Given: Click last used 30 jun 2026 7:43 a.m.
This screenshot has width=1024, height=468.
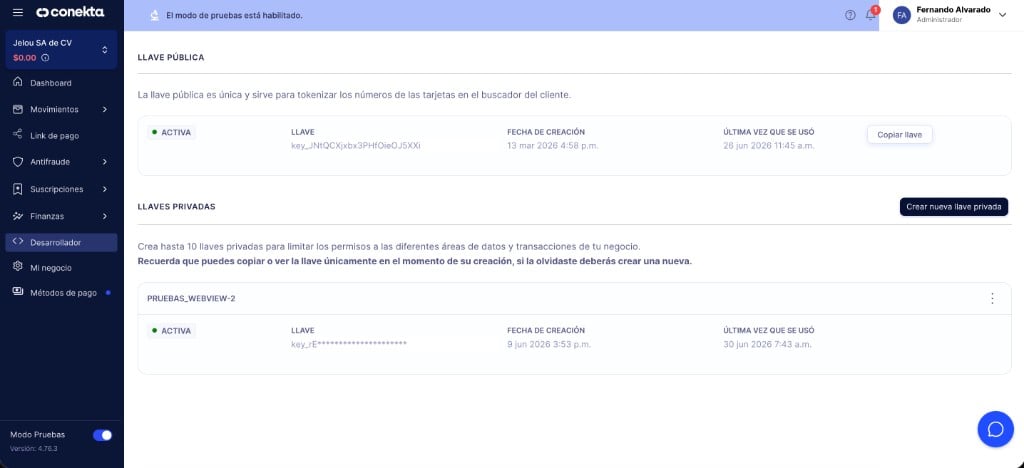Looking at the screenshot, I should [767, 344].
